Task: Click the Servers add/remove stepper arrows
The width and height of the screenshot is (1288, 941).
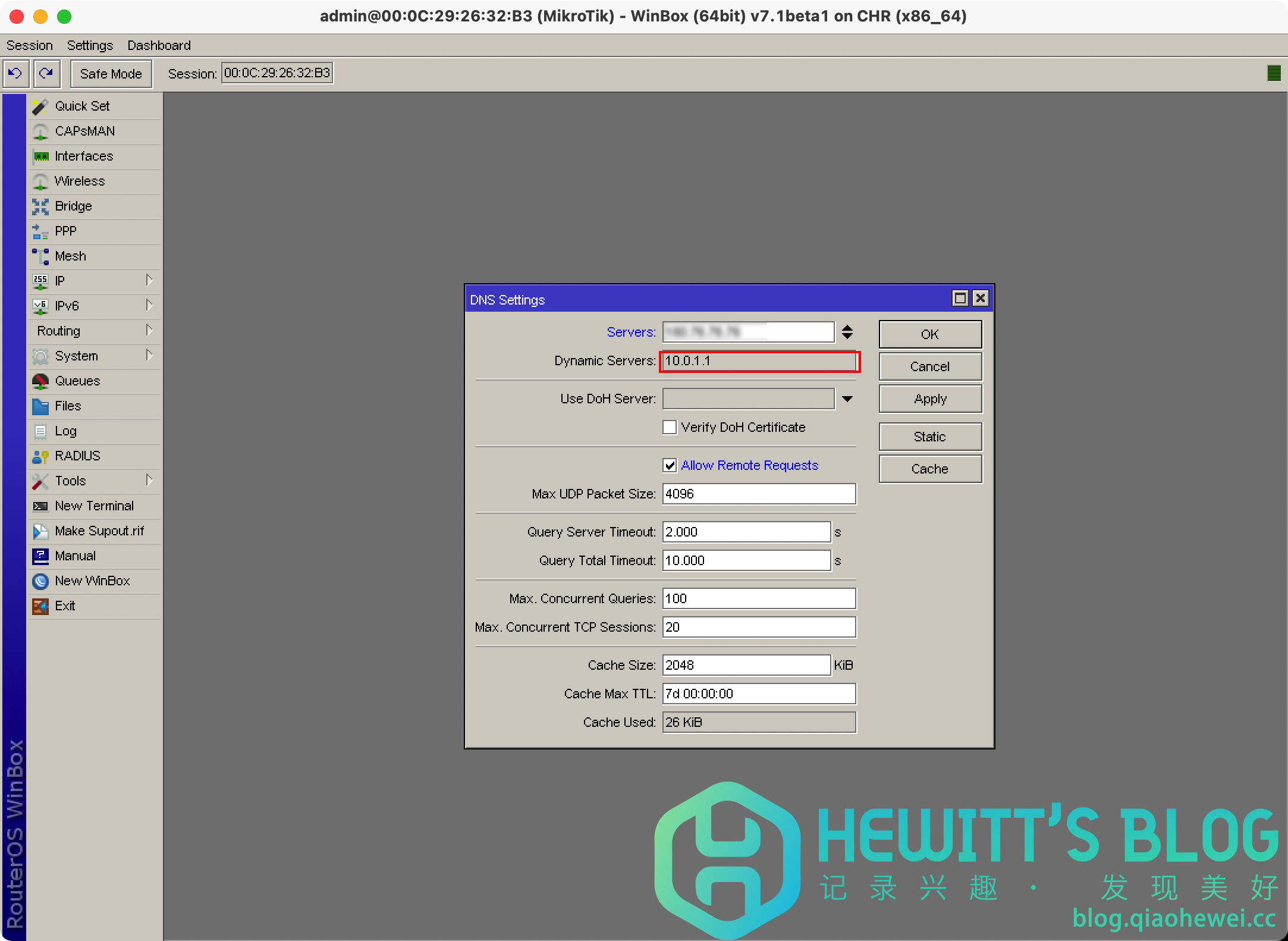Action: pos(847,332)
